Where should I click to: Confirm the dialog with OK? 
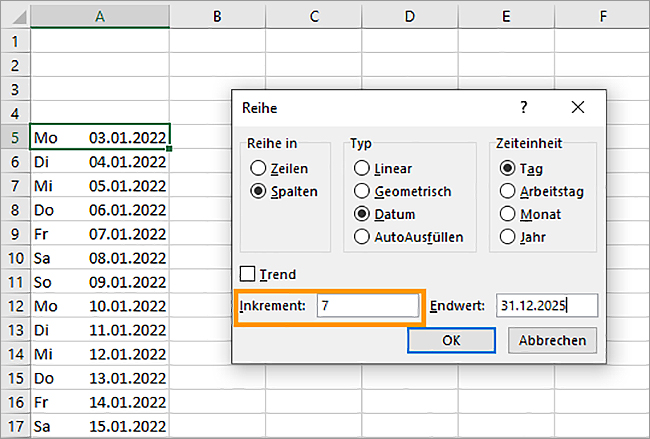[451, 341]
